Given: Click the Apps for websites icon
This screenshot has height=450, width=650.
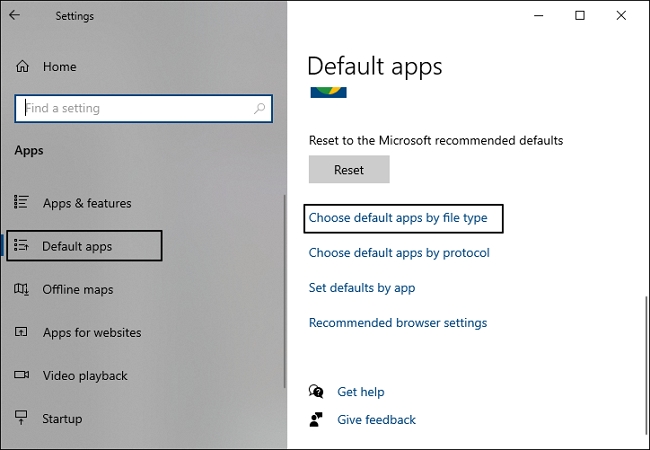Looking at the screenshot, I should [21, 332].
